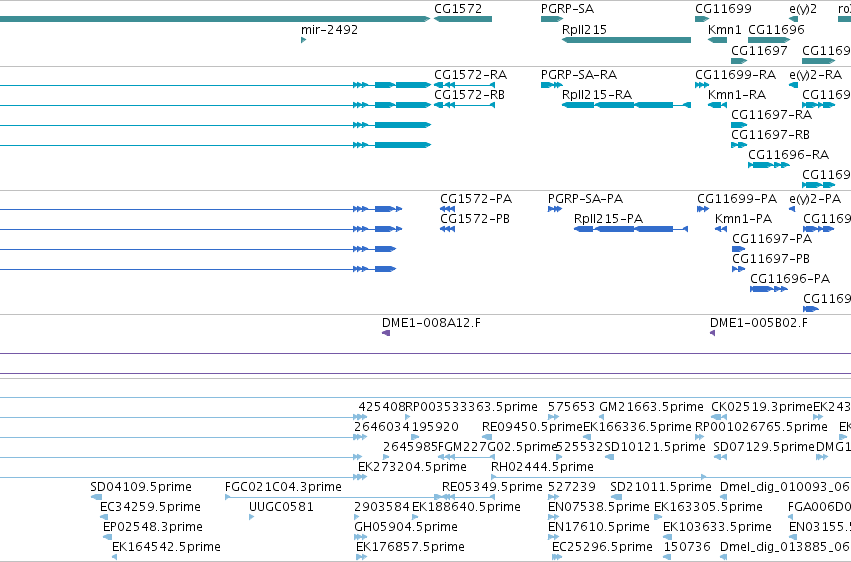Click the CG1572-PA protein label
Screen dimensions: 851x562
[476, 199]
